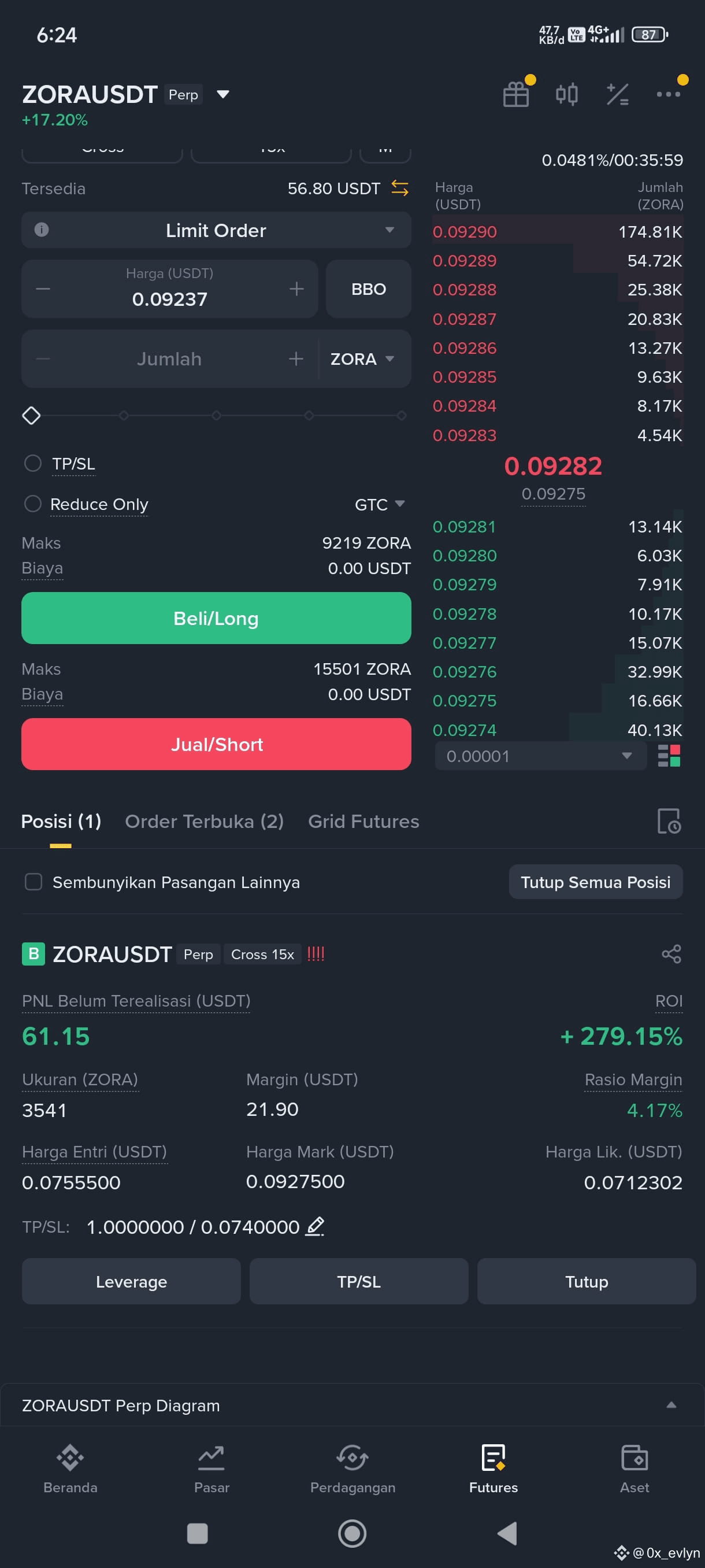The image size is (705, 1568).
Task: Open the futures calculator icon
Action: pos(617,94)
